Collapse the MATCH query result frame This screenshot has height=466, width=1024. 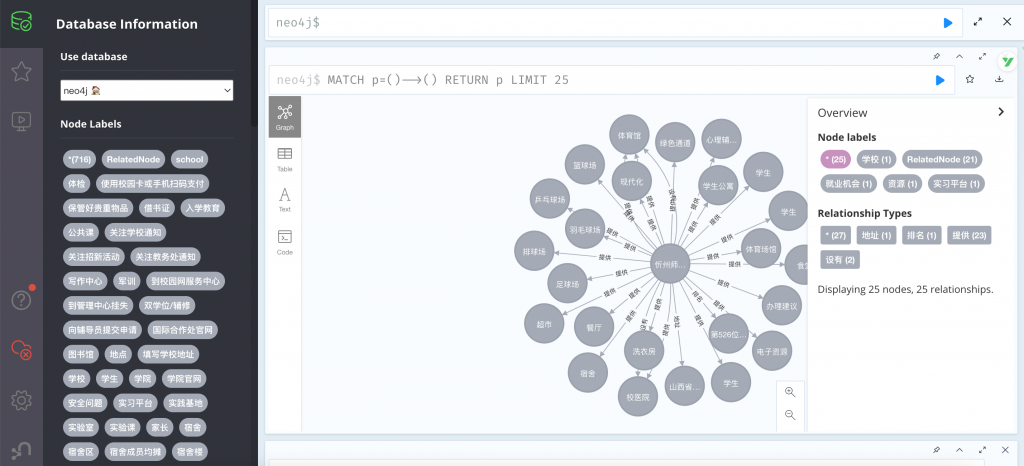coord(960,56)
